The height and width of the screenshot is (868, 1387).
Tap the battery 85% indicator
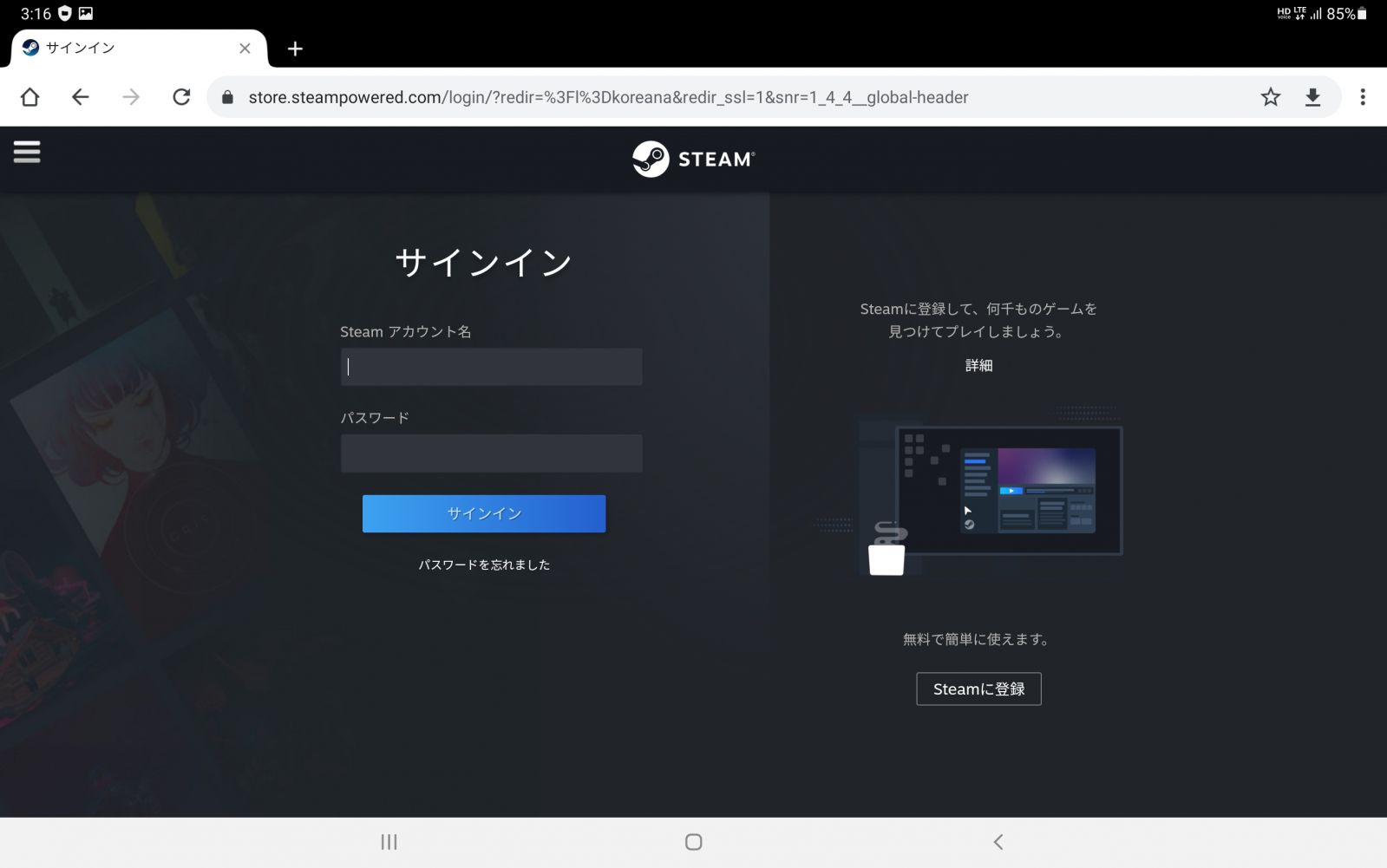pos(1346,14)
